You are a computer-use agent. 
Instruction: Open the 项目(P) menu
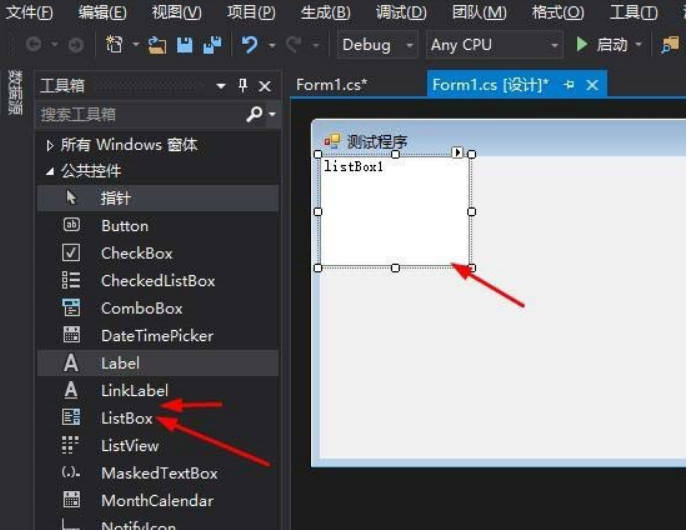click(x=251, y=12)
